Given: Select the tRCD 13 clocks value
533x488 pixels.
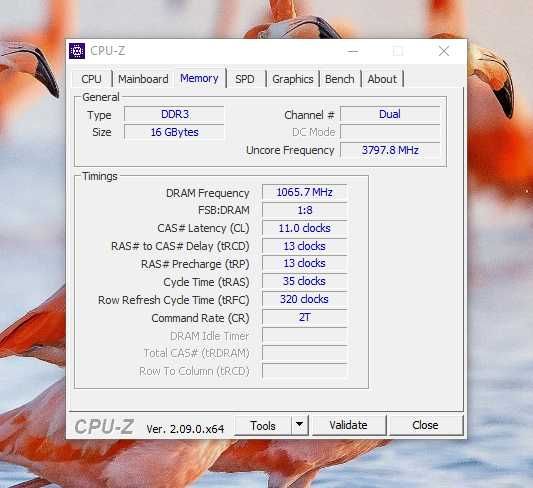Looking at the screenshot, I should (305, 246).
